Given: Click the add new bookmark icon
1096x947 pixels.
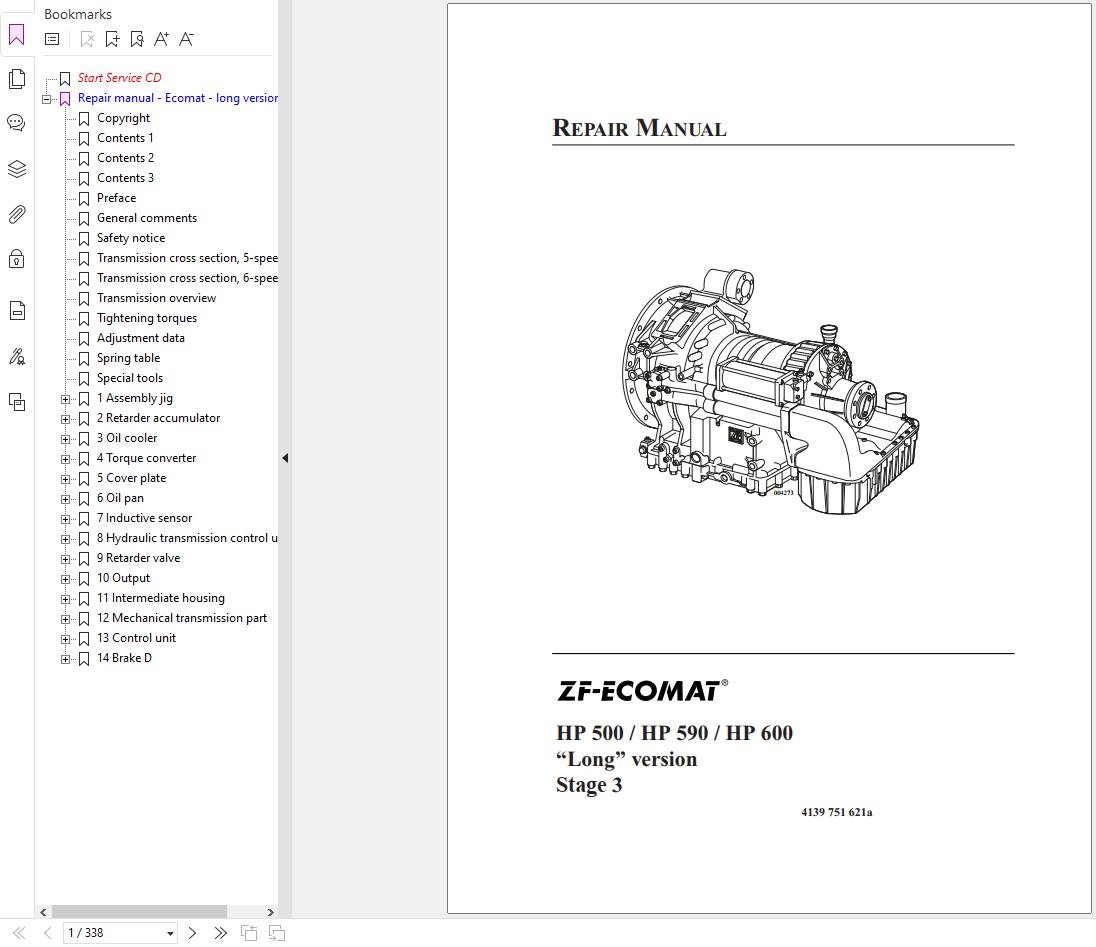Looking at the screenshot, I should 112,39.
